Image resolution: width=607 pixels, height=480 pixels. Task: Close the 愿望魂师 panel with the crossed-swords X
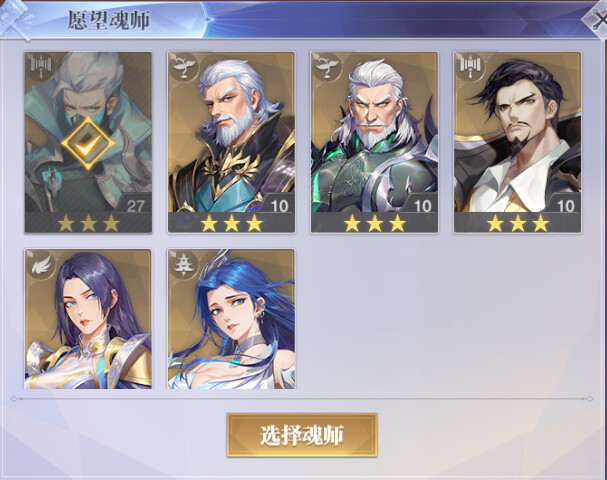point(597,19)
